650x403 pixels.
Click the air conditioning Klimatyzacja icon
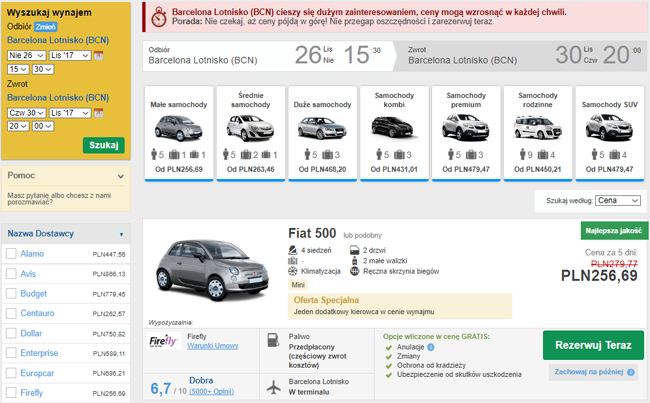293,271
